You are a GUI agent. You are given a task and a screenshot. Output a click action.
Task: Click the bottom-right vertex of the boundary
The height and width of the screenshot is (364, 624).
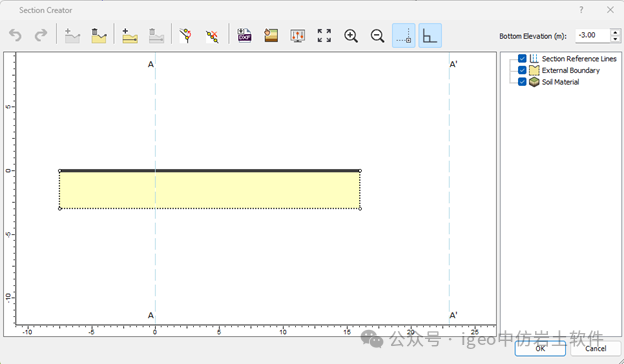click(360, 208)
